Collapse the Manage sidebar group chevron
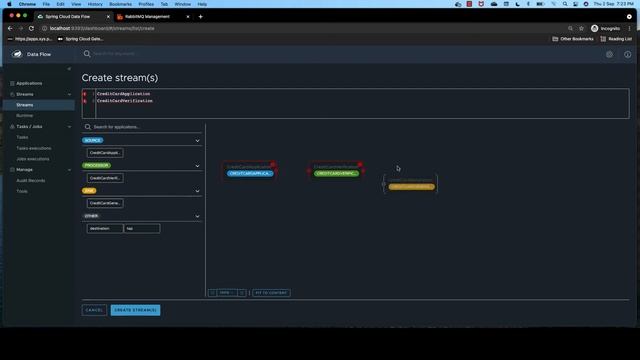Screen dimensions: 640x360 (x=69, y=169)
